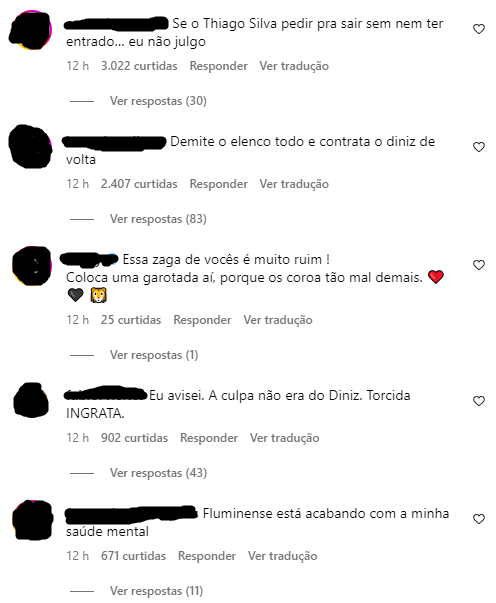Expand 'Ver respostas (43)' replies

[x=158, y=473]
